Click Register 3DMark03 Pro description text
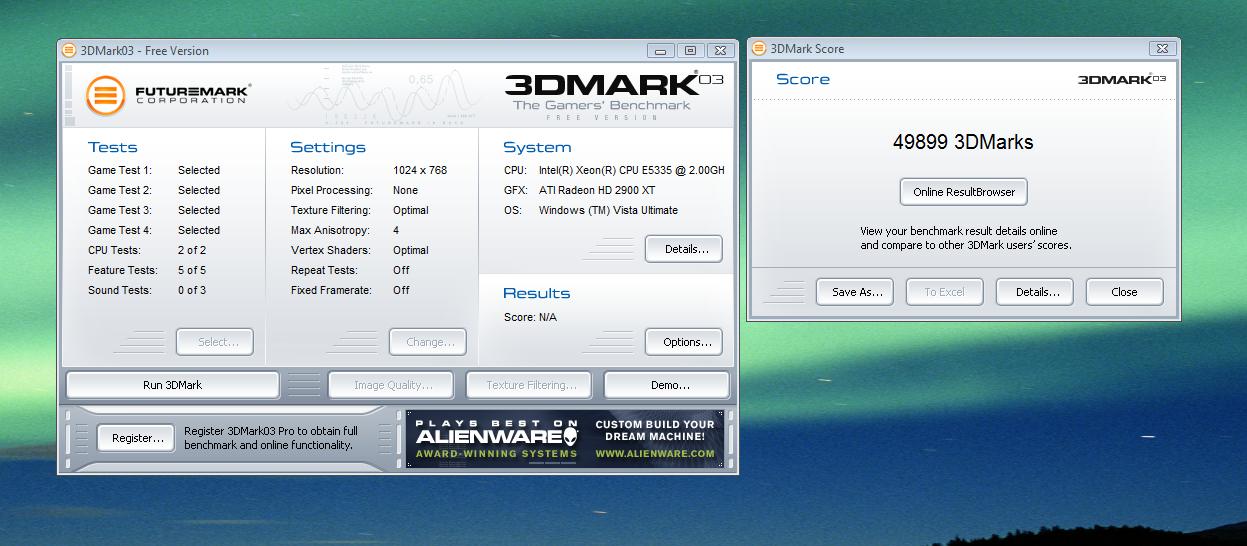1247x546 pixels. pos(271,438)
